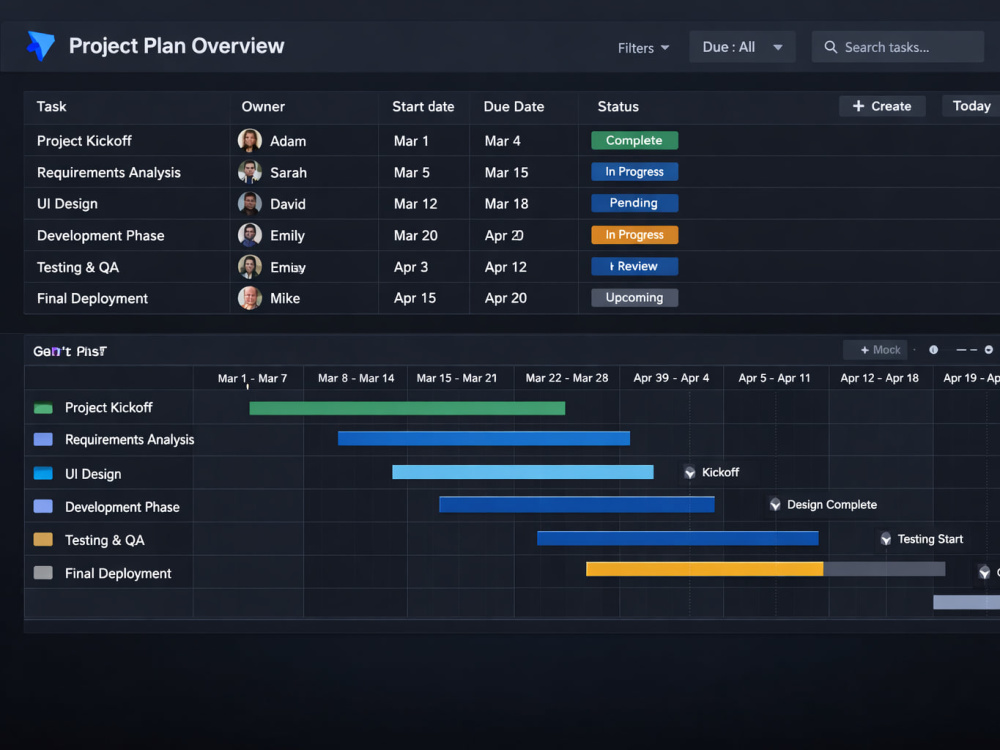Click the Pending status badge
Viewport: 1000px width, 750px height.
[635, 203]
